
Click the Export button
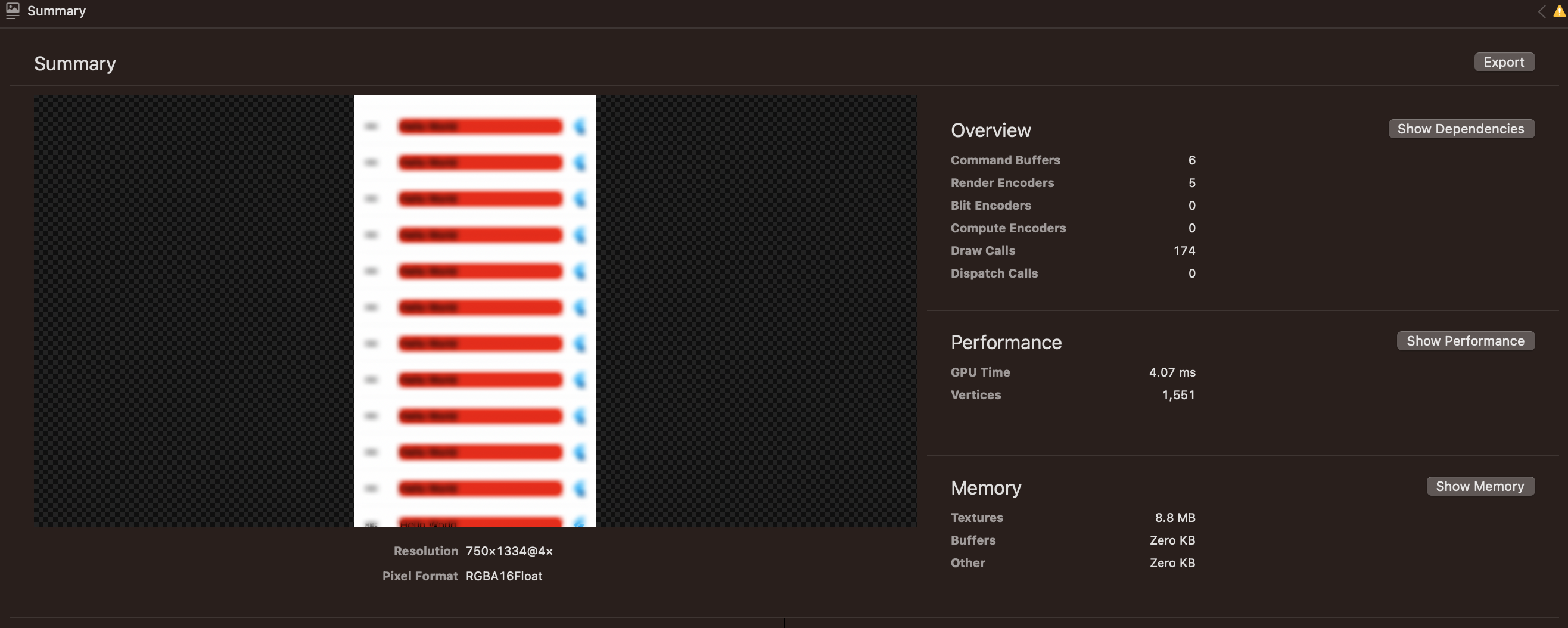click(x=1504, y=61)
